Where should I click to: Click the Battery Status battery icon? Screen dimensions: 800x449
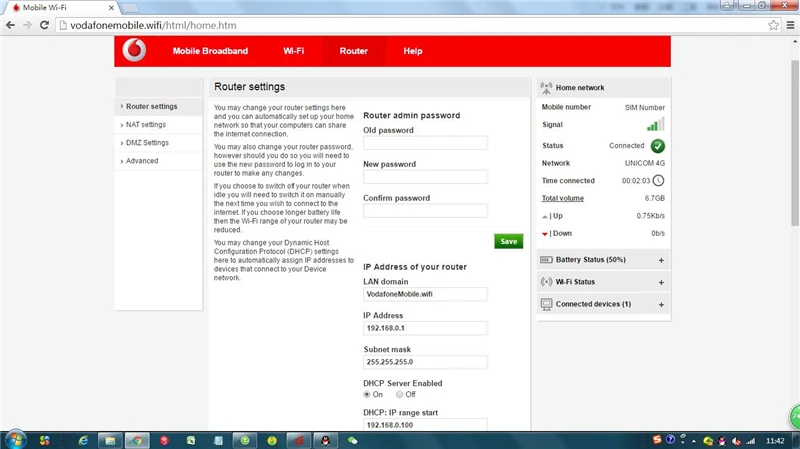(x=546, y=260)
